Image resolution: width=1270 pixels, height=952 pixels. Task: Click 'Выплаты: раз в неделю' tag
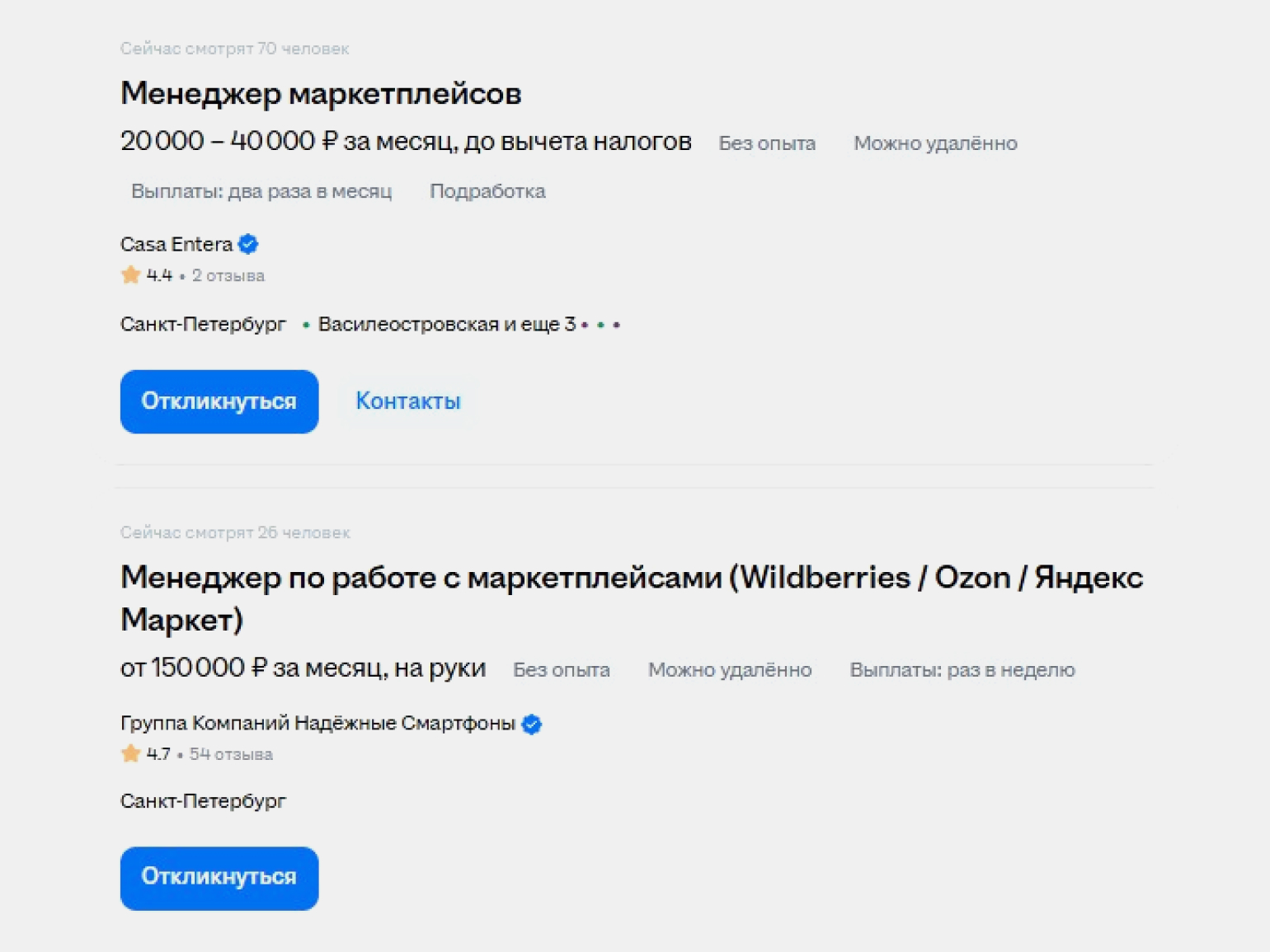[x=962, y=670]
